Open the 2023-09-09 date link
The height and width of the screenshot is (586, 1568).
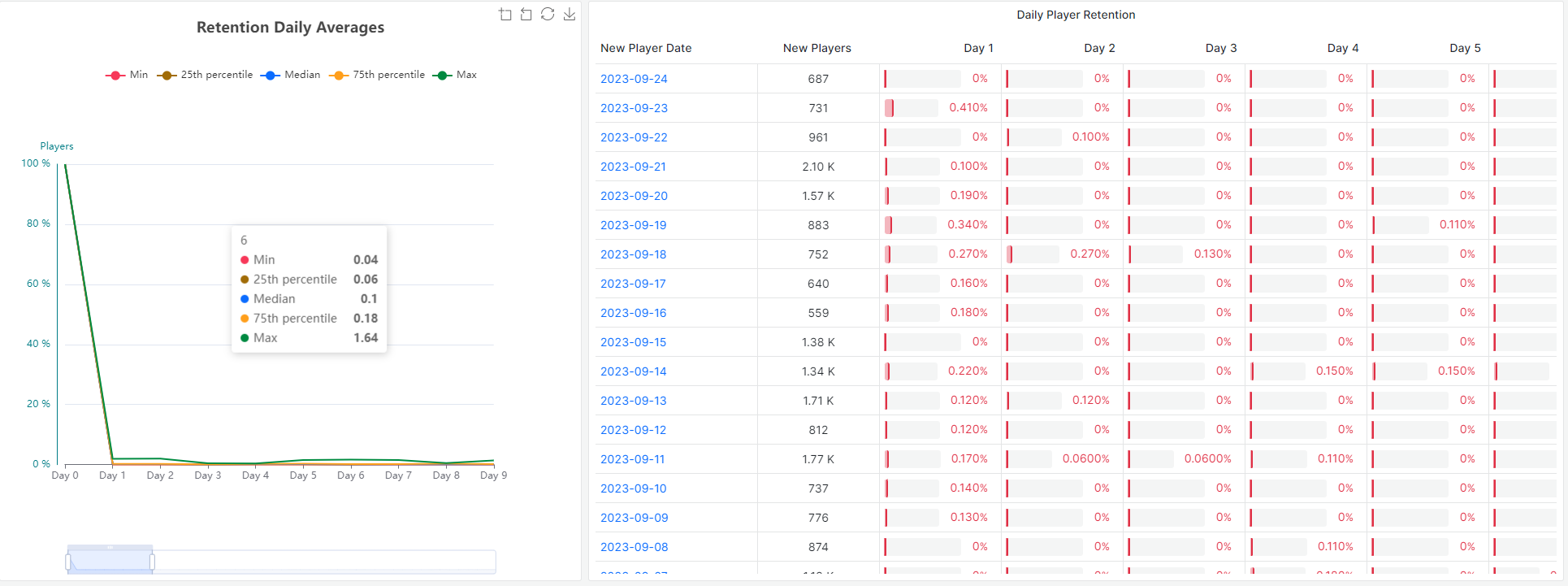[x=634, y=518]
